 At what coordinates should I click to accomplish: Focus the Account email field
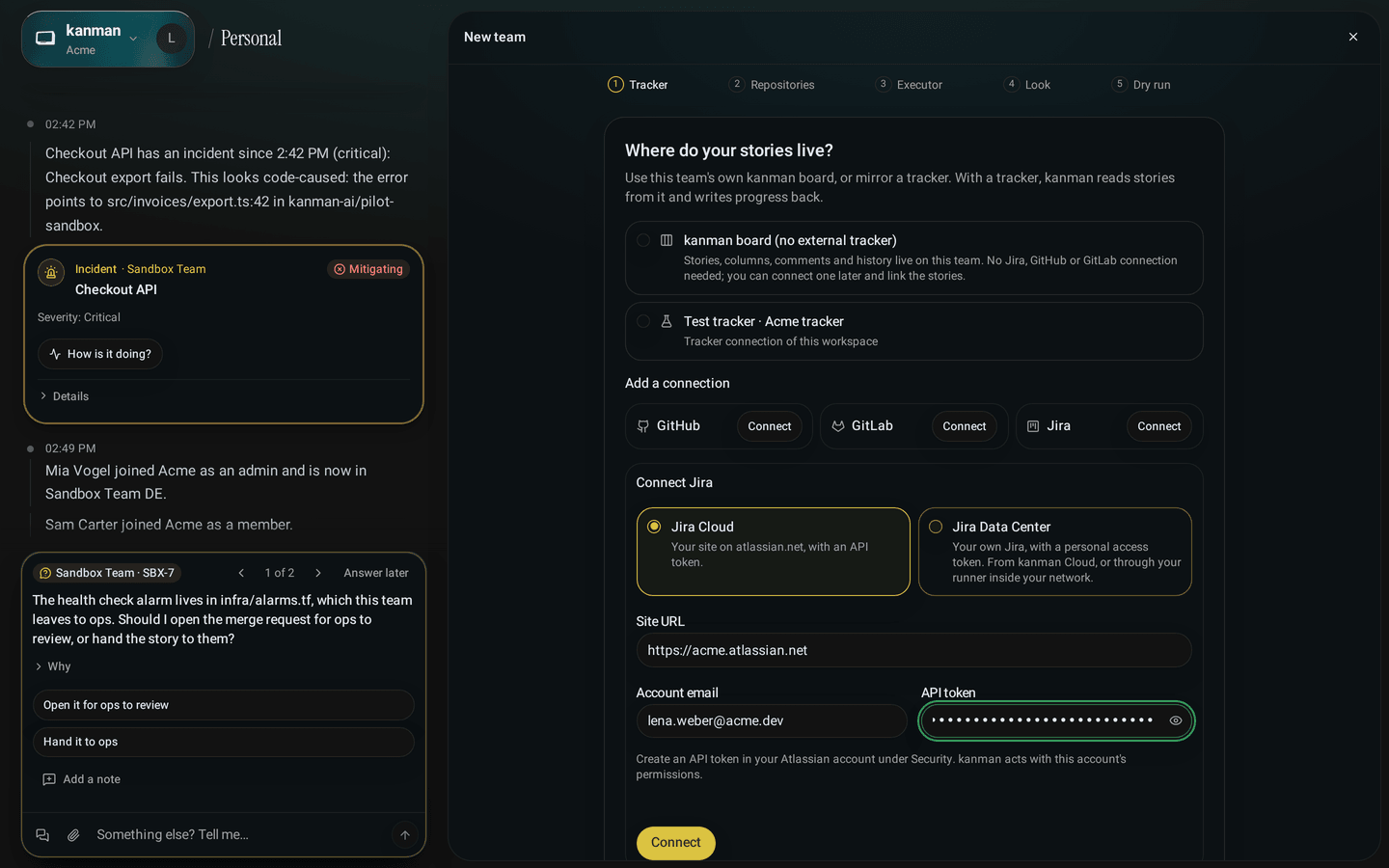tap(772, 720)
